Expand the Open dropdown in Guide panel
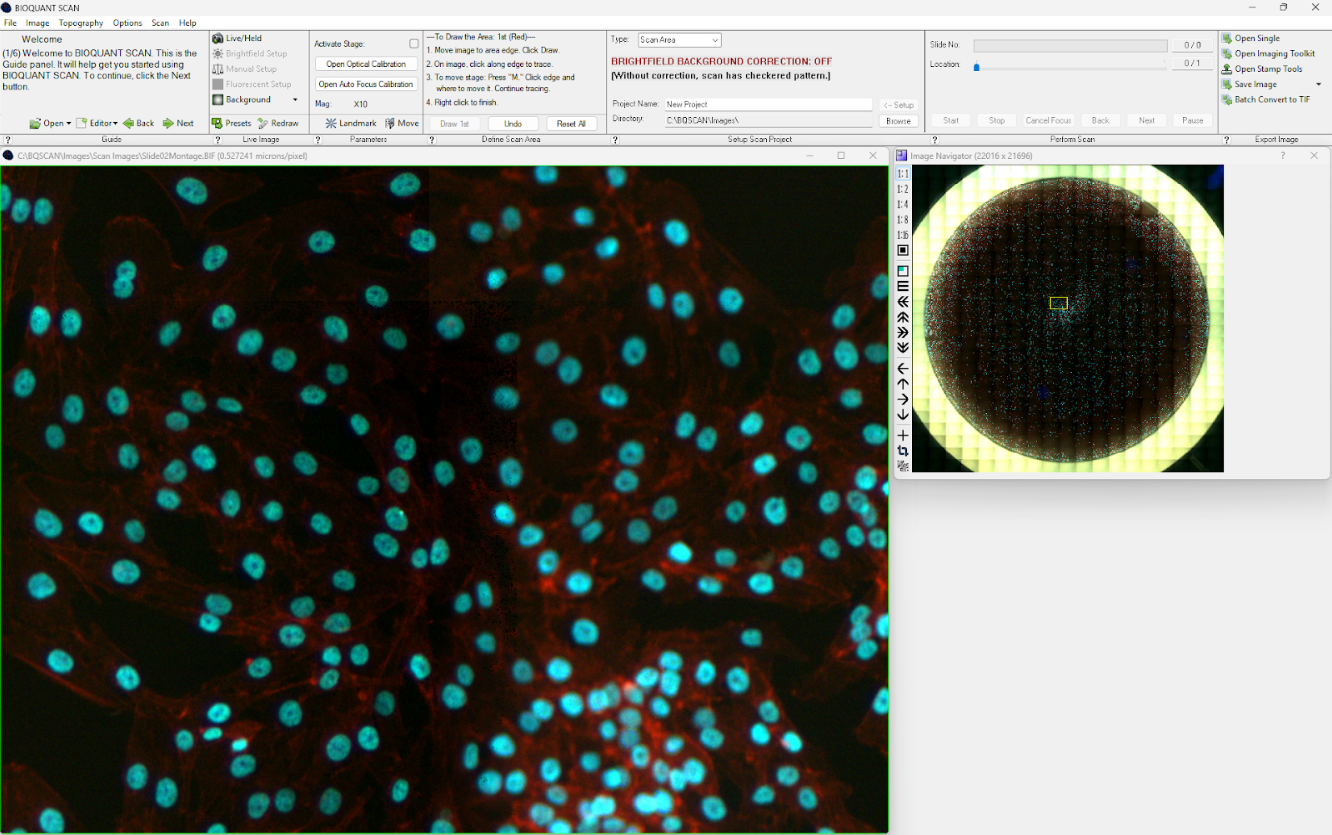The height and width of the screenshot is (835, 1332). (x=67, y=123)
